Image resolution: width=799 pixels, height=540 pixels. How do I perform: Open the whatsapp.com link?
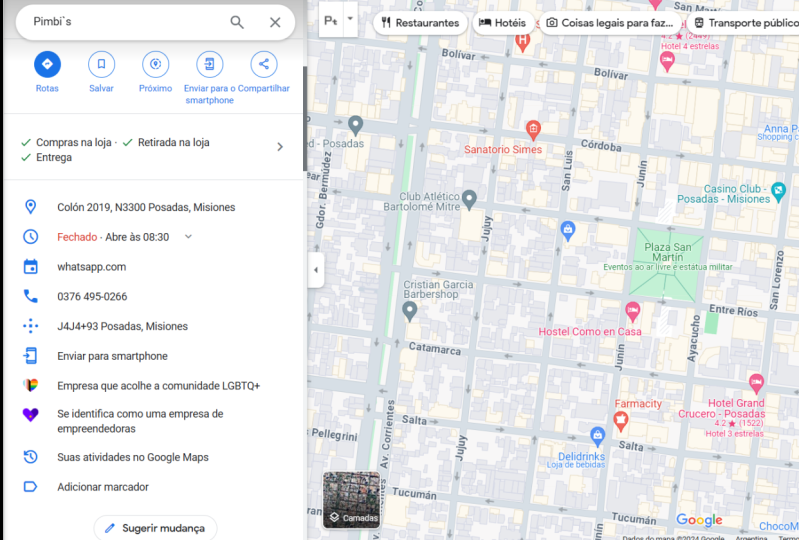(x=92, y=266)
